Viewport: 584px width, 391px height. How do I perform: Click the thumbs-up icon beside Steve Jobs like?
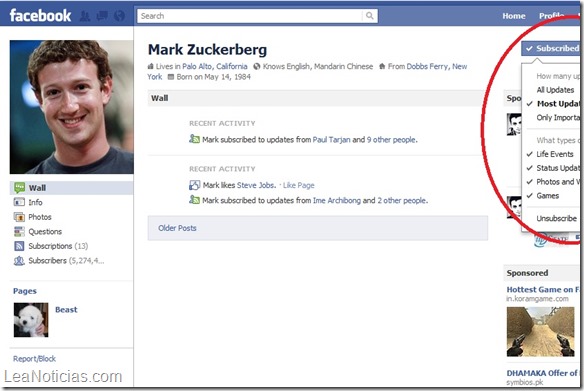[x=194, y=185]
